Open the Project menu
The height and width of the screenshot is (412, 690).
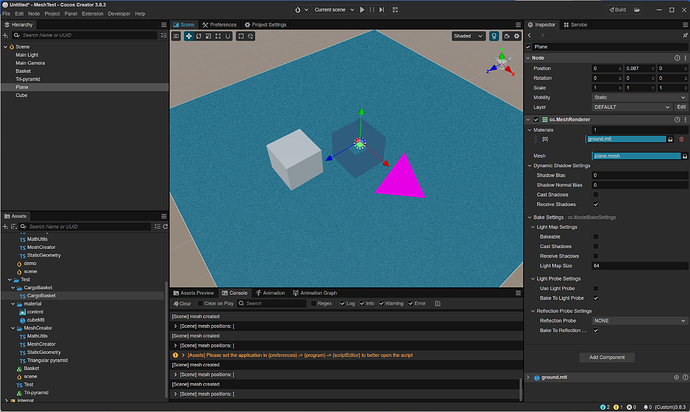[52, 14]
